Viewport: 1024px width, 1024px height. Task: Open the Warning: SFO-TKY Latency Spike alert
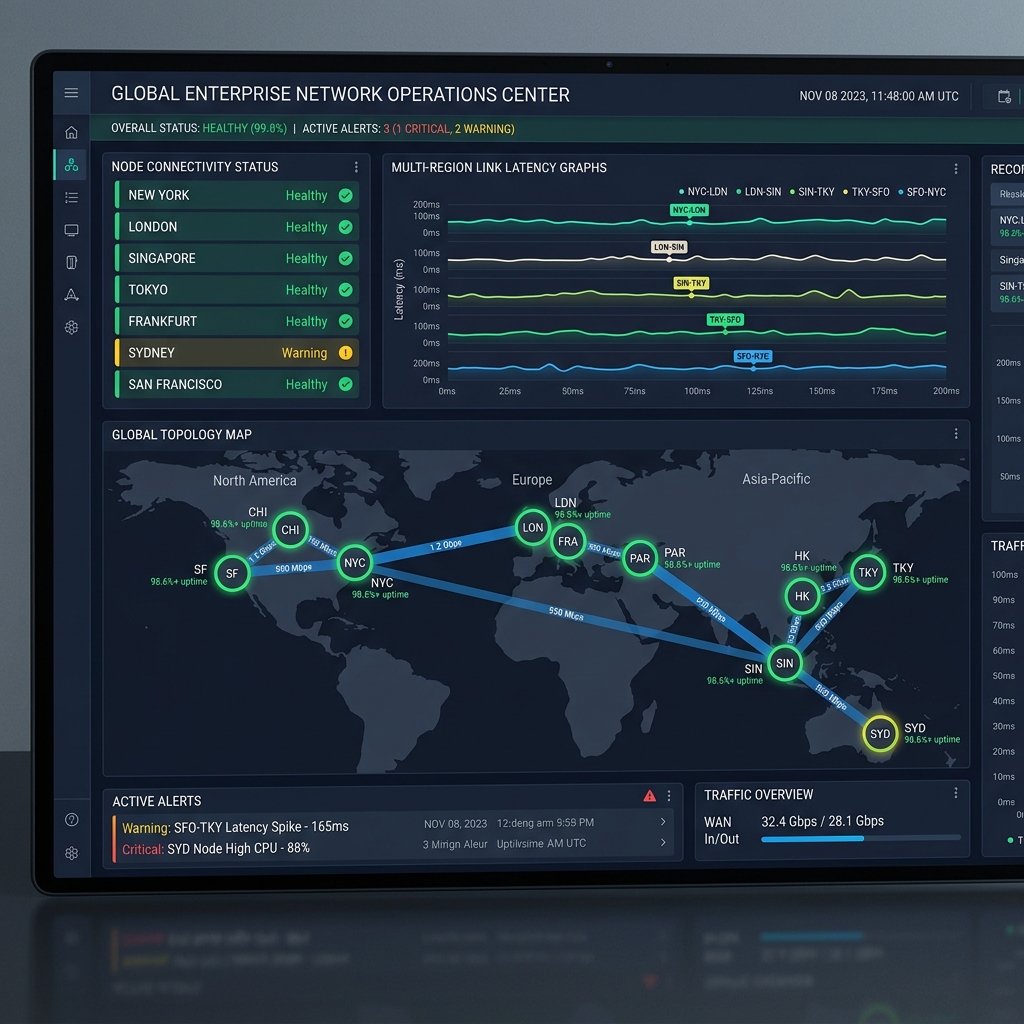coord(235,827)
